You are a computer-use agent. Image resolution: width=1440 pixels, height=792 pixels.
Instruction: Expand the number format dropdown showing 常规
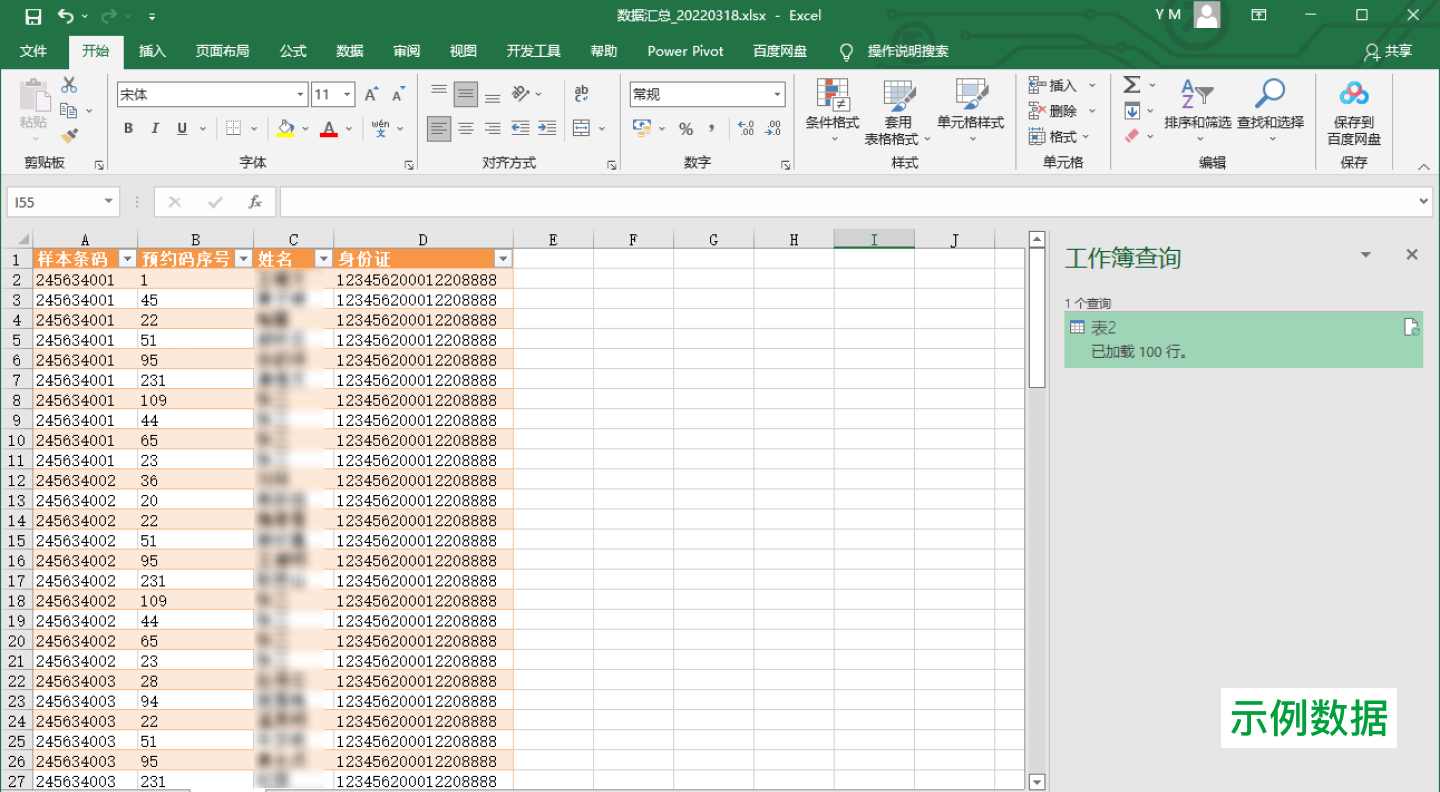pos(777,95)
